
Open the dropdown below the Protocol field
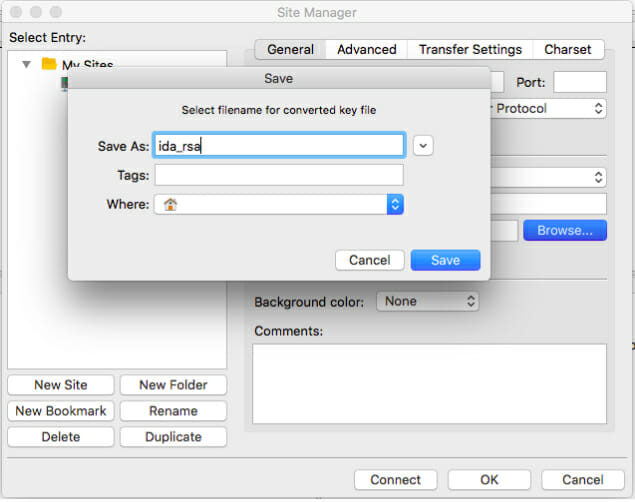click(x=548, y=177)
